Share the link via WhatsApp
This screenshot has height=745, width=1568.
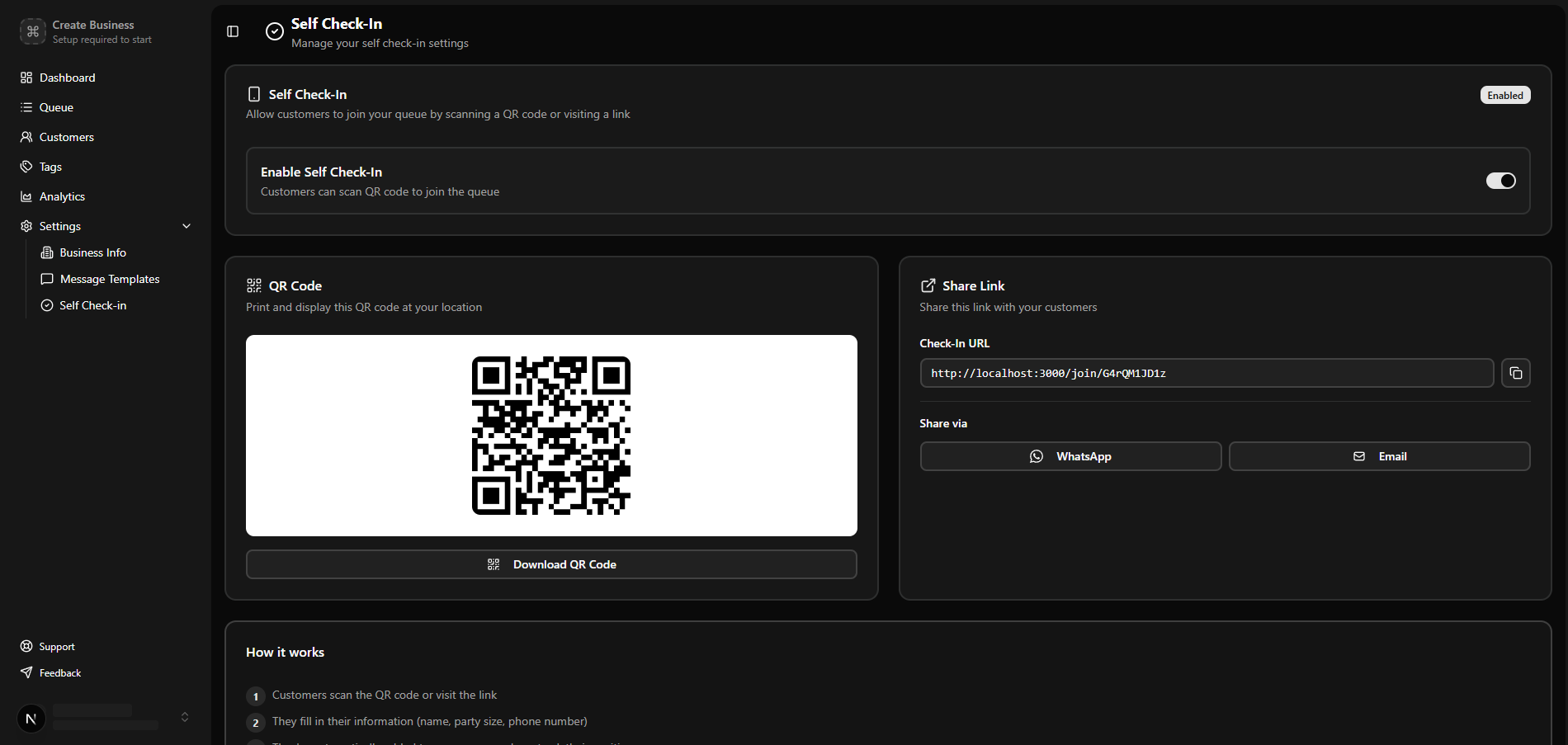tap(1070, 456)
